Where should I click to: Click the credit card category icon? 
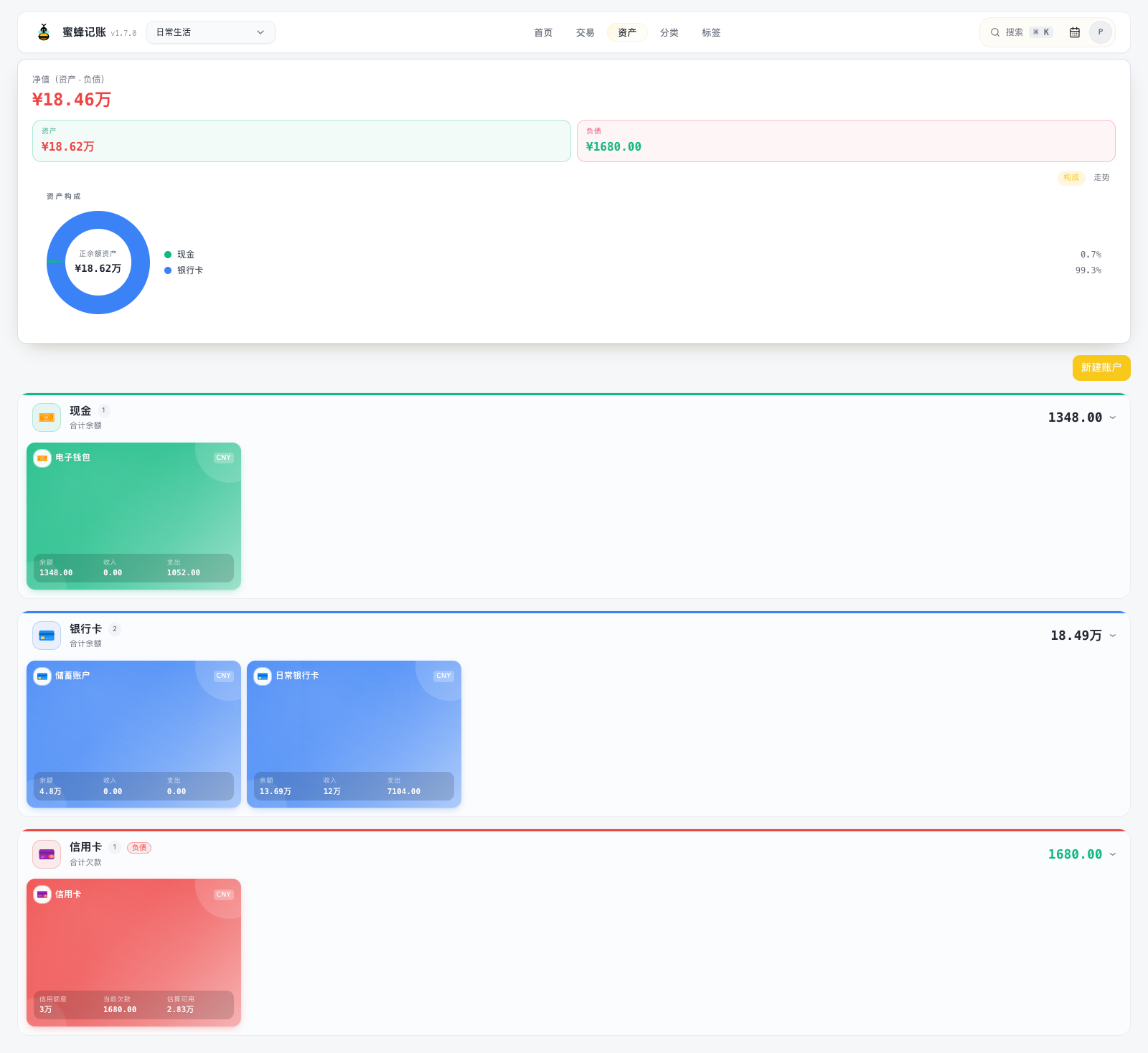[x=47, y=854]
